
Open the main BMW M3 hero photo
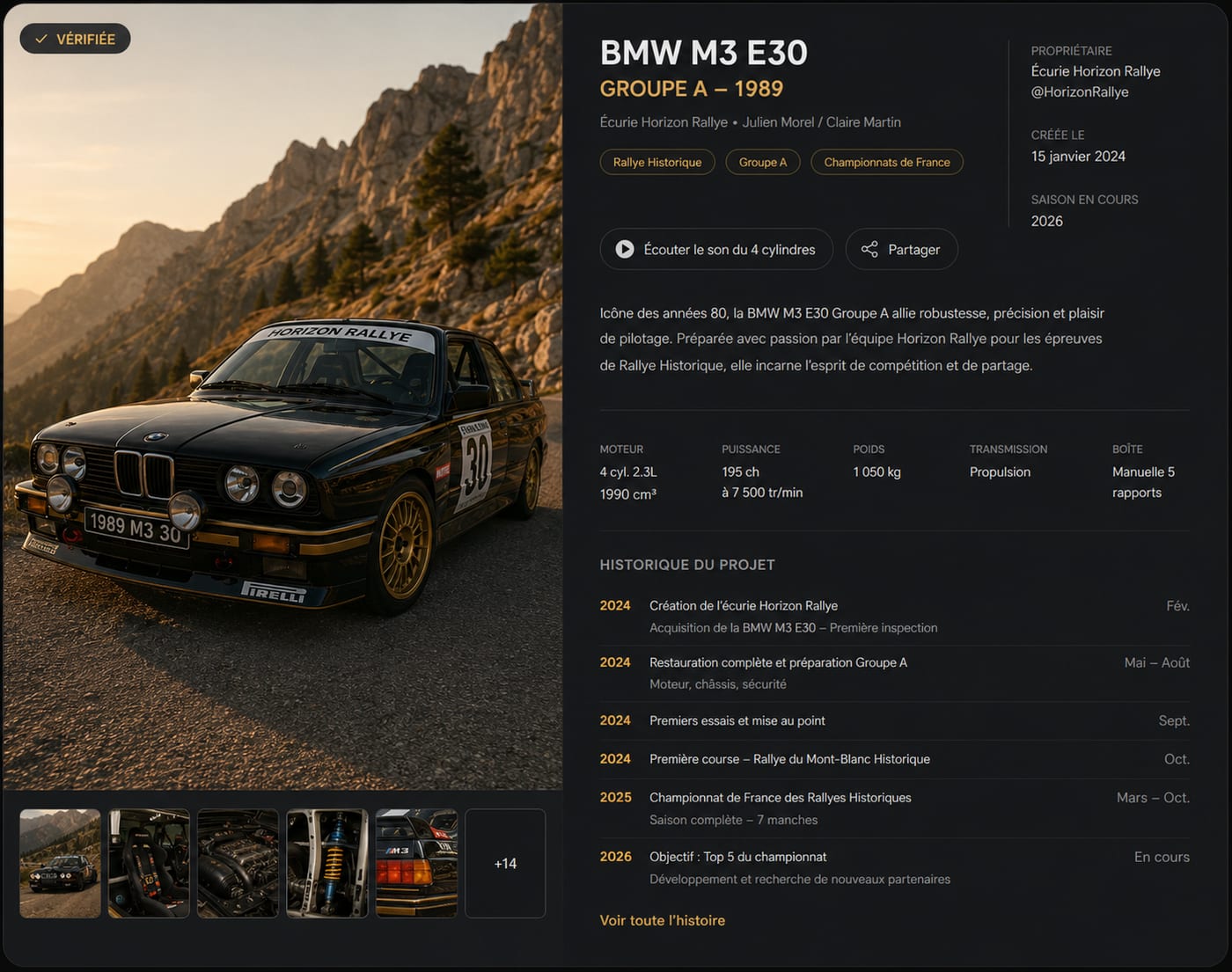282,396
